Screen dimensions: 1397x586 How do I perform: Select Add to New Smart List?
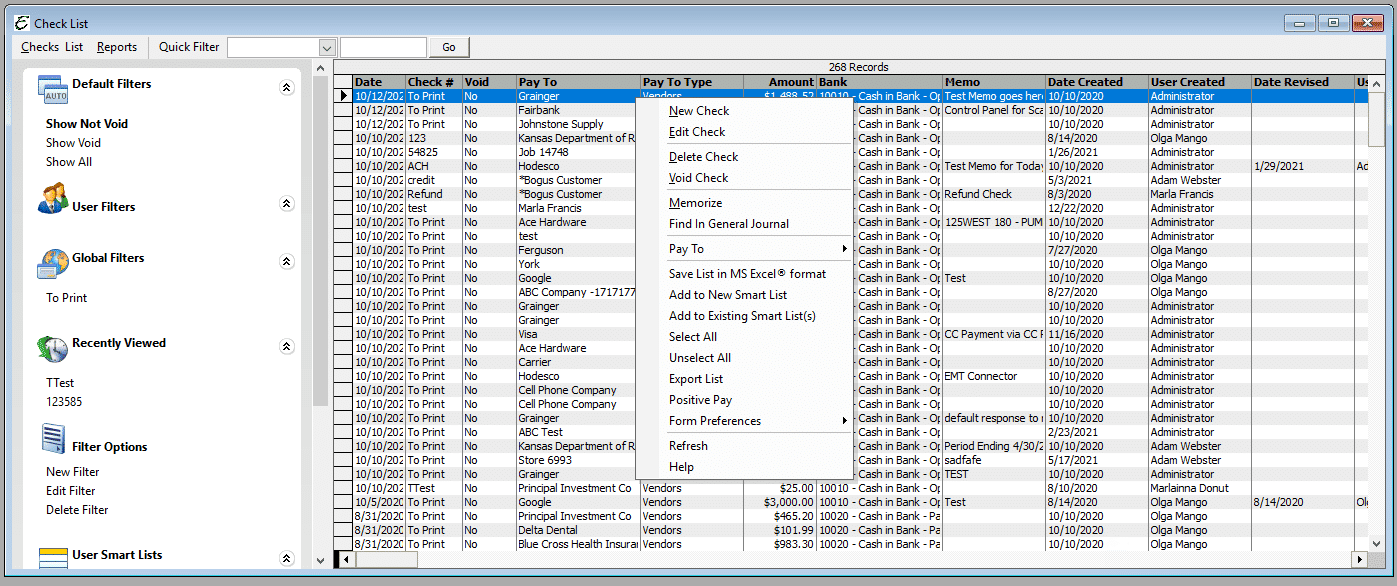pyautogui.click(x=728, y=295)
